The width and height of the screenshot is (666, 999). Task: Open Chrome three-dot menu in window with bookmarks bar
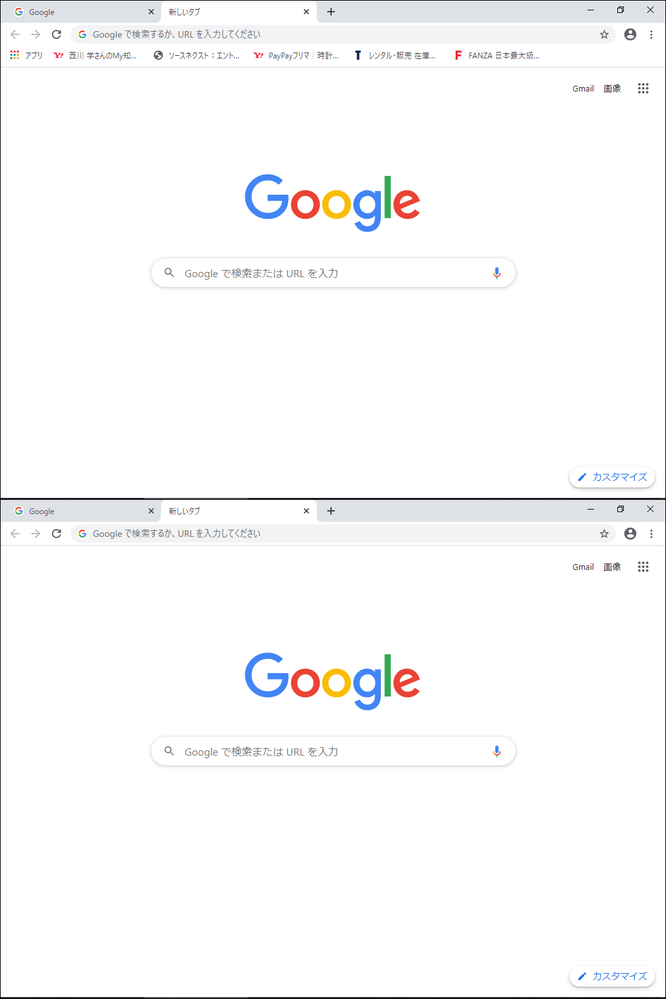[651, 34]
